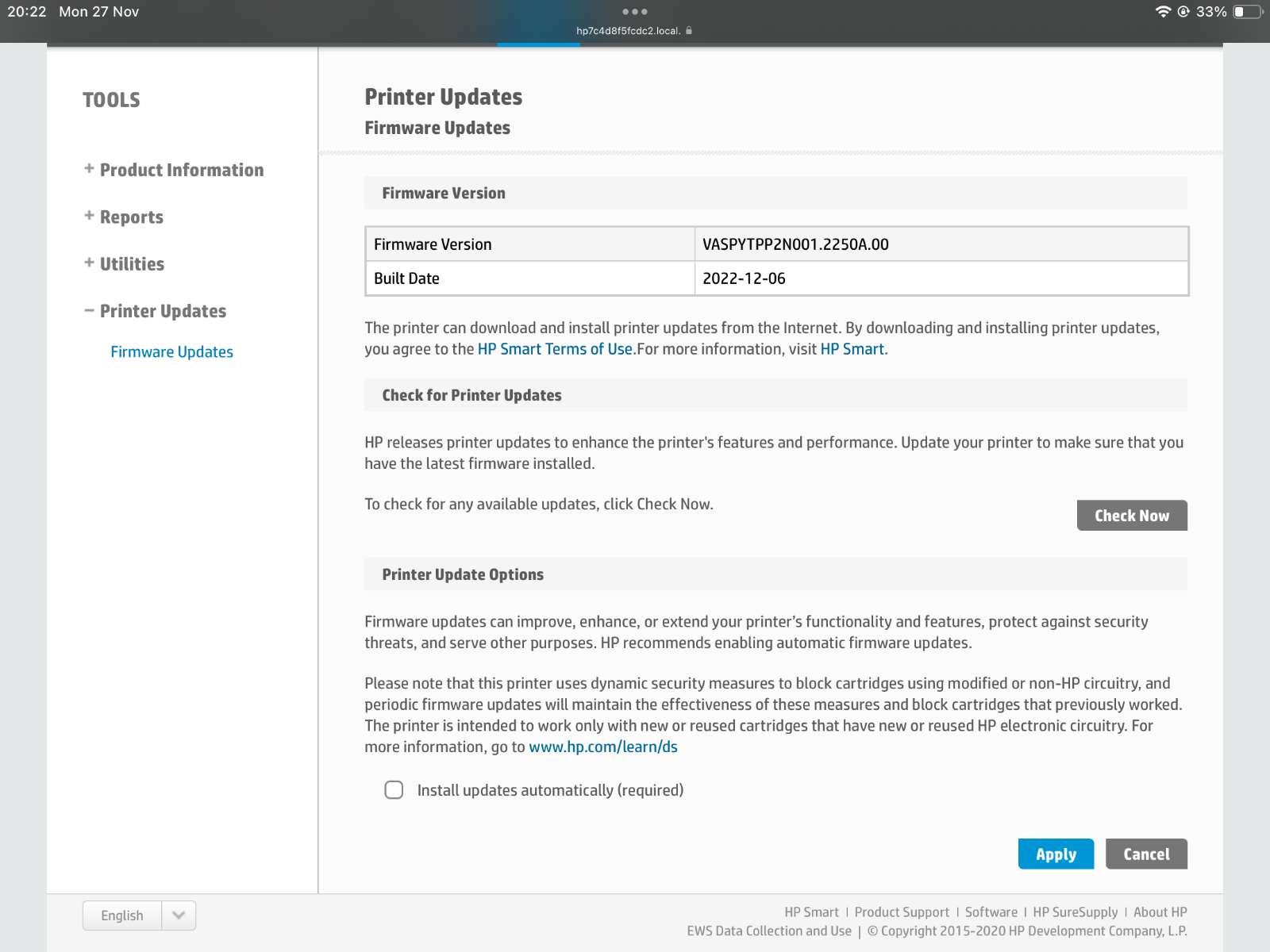Tap the 'Mon 27 Nov' date in status bar
The width and height of the screenshot is (1270, 952).
(99, 12)
